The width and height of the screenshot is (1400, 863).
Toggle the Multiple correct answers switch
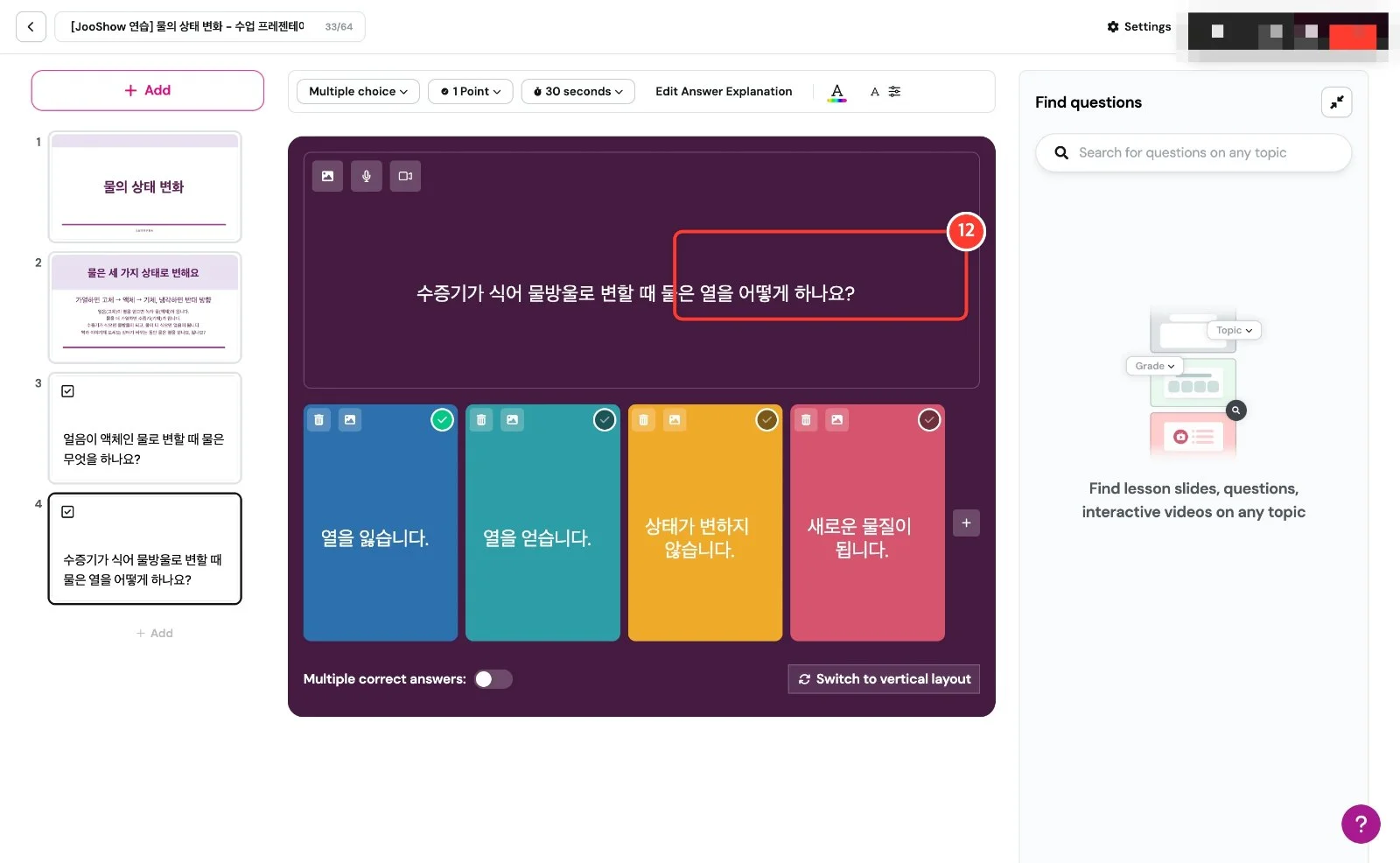(x=493, y=679)
